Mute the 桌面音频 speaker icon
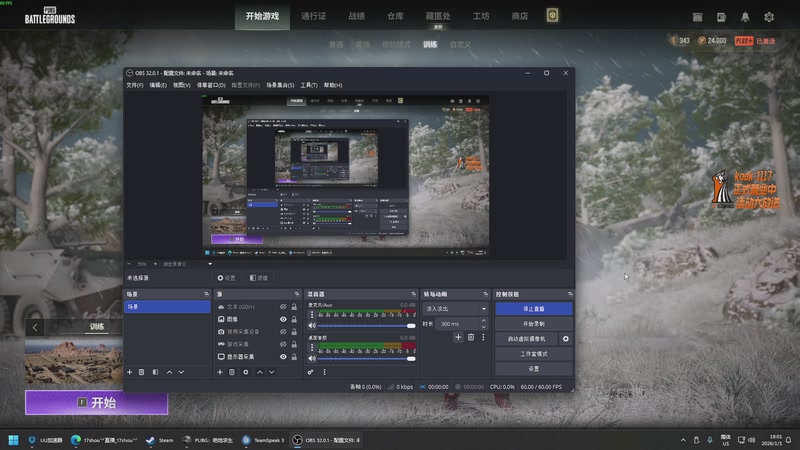Screen dimensions: 800x450 [312, 358]
